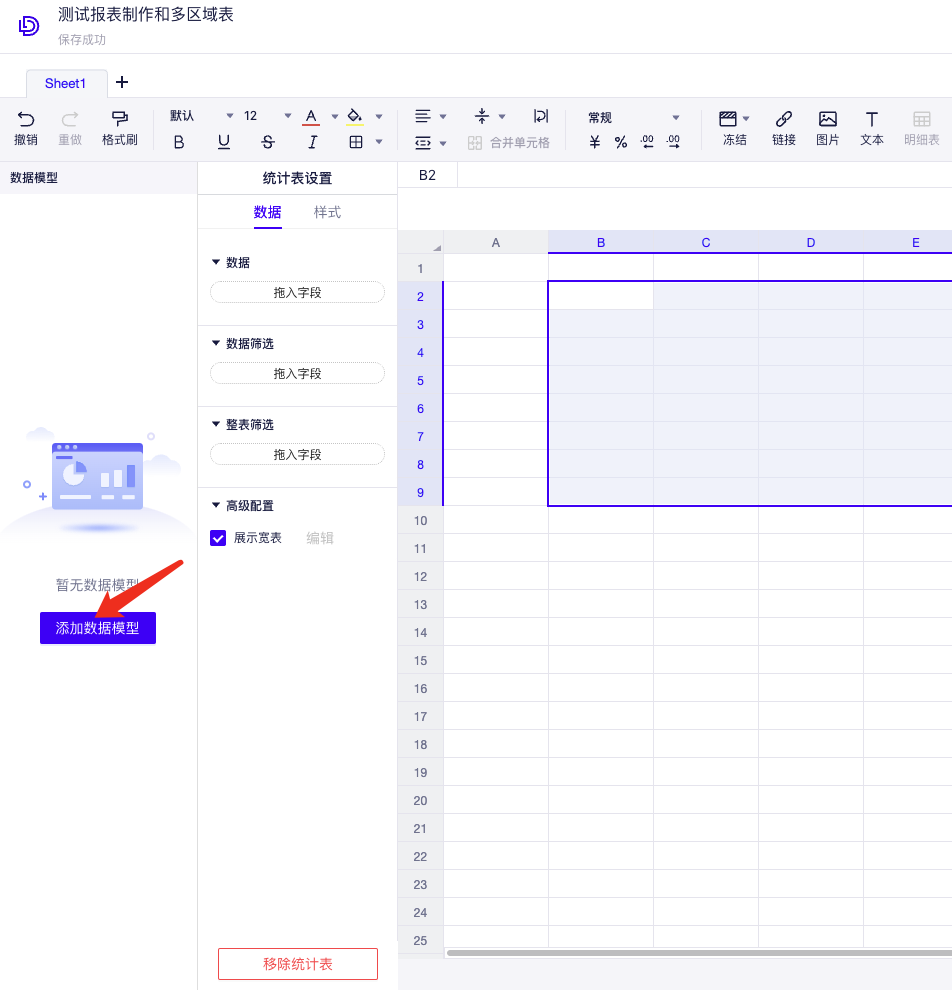
Task: Click the 添加数据模型 button
Action: (98, 628)
